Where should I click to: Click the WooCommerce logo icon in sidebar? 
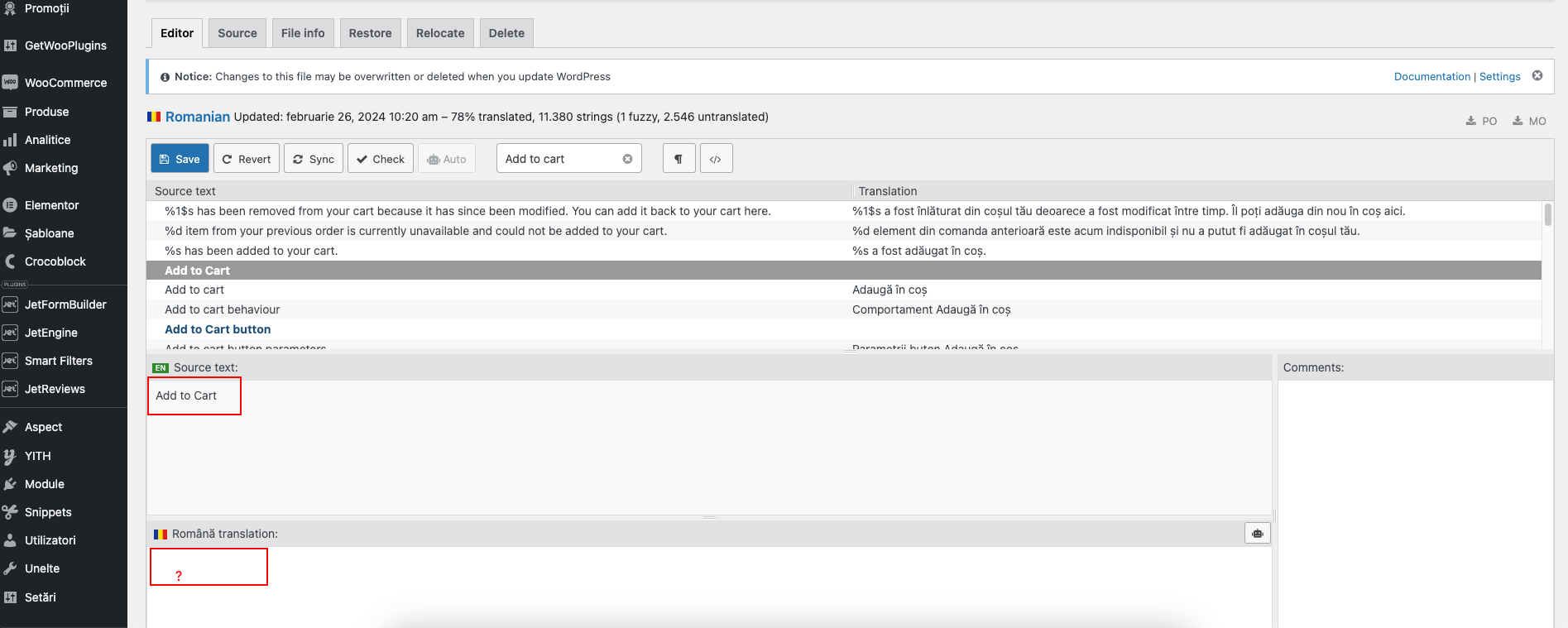point(10,83)
